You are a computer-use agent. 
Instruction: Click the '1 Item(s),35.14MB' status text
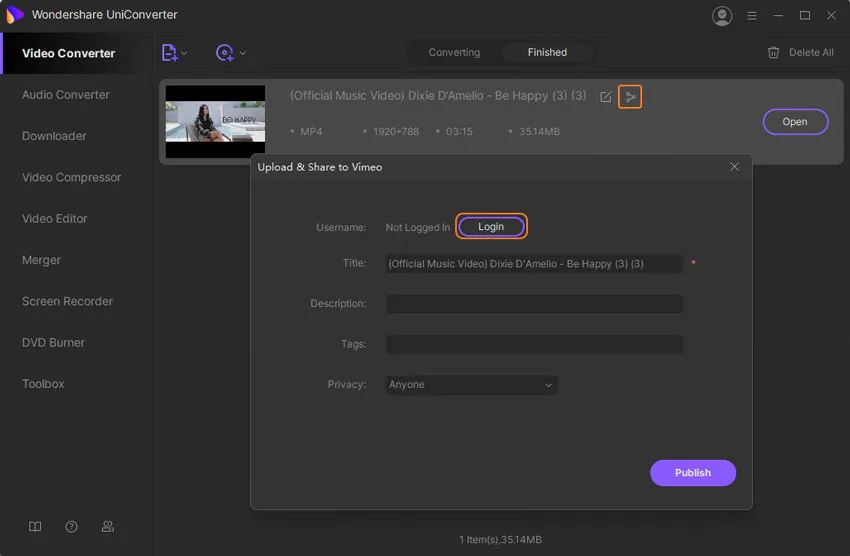click(500, 540)
